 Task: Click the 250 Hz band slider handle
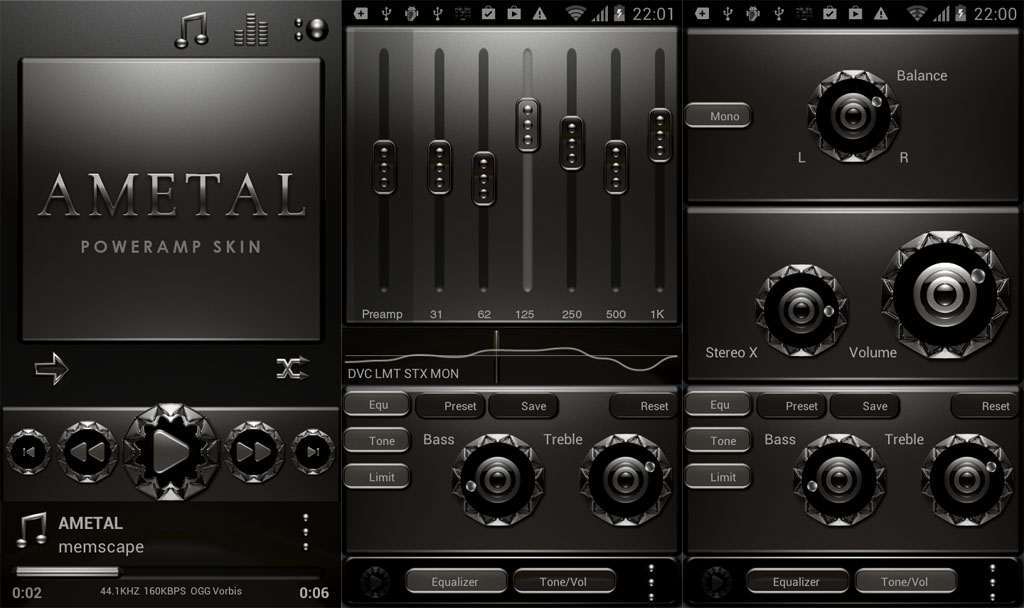pos(571,144)
